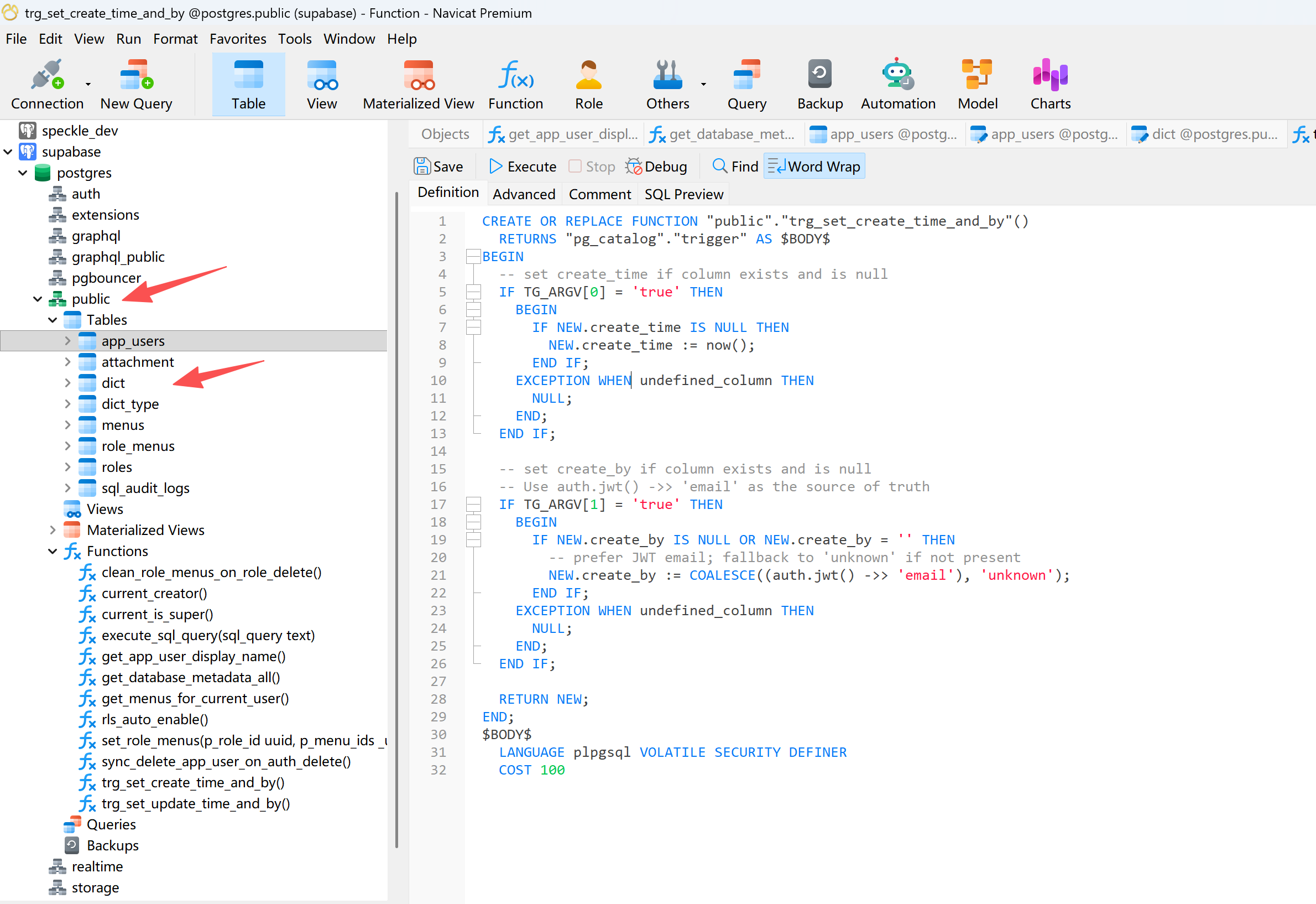Toggle Word Wrap in the editor
Screen dimensions: 1316x904
pyautogui.click(x=814, y=165)
